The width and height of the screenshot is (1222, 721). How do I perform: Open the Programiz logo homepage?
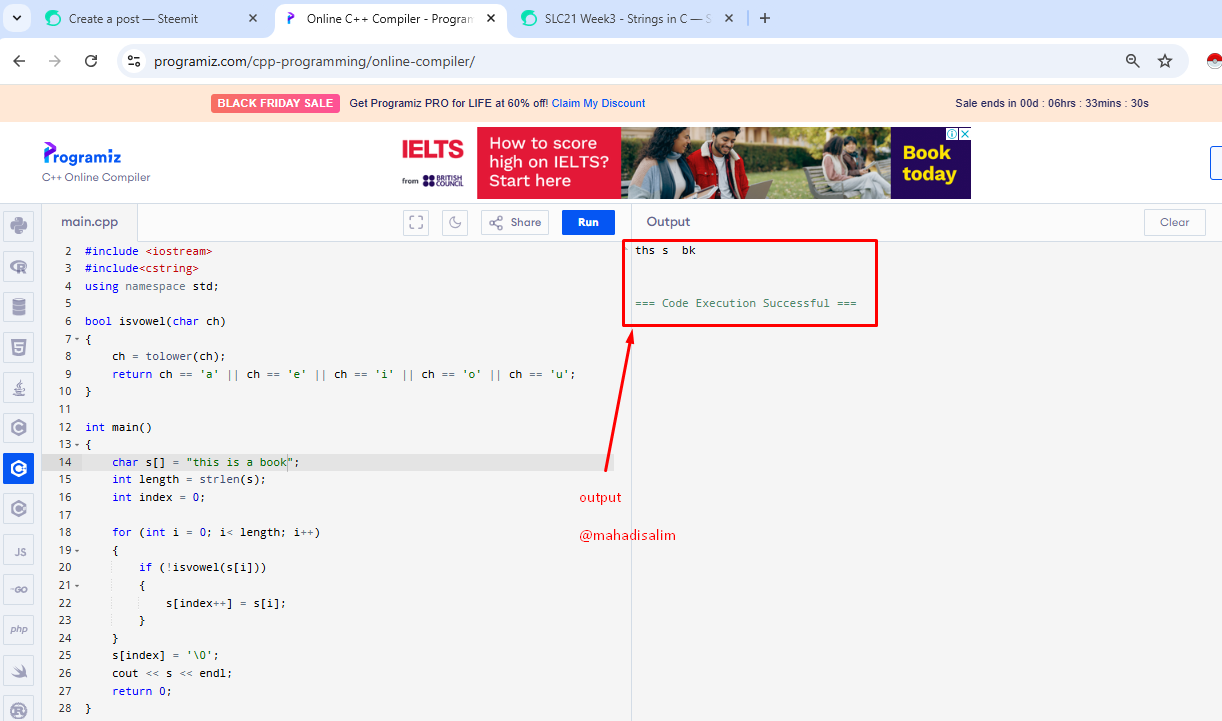click(x=82, y=154)
